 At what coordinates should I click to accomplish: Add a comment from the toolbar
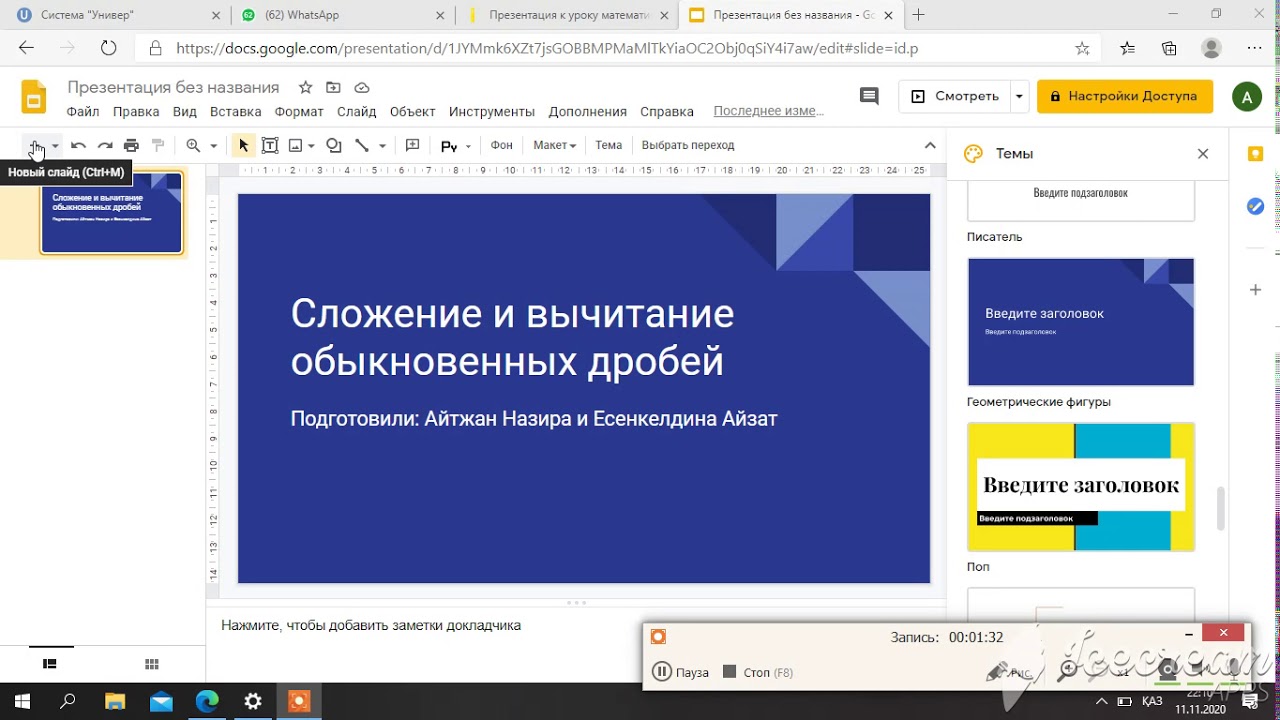412,146
